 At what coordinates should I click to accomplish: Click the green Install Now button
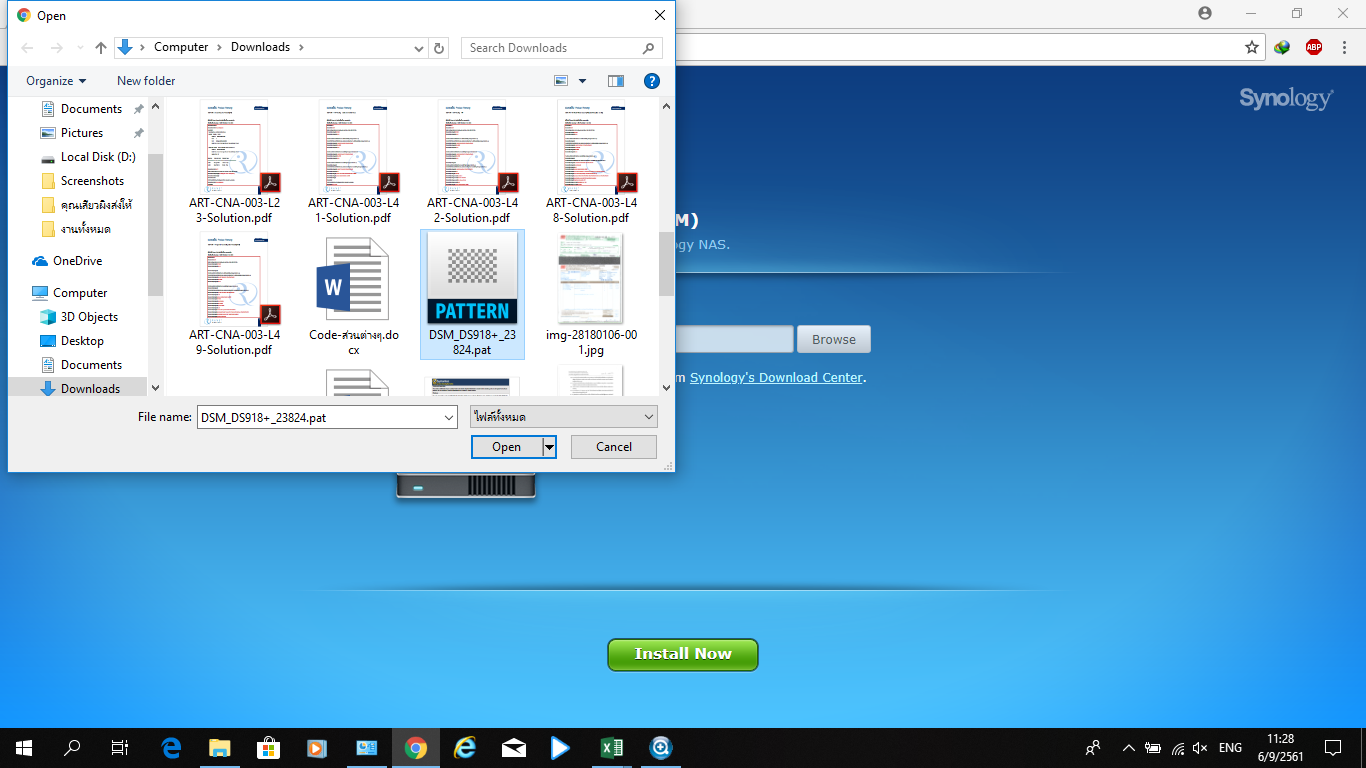683,654
